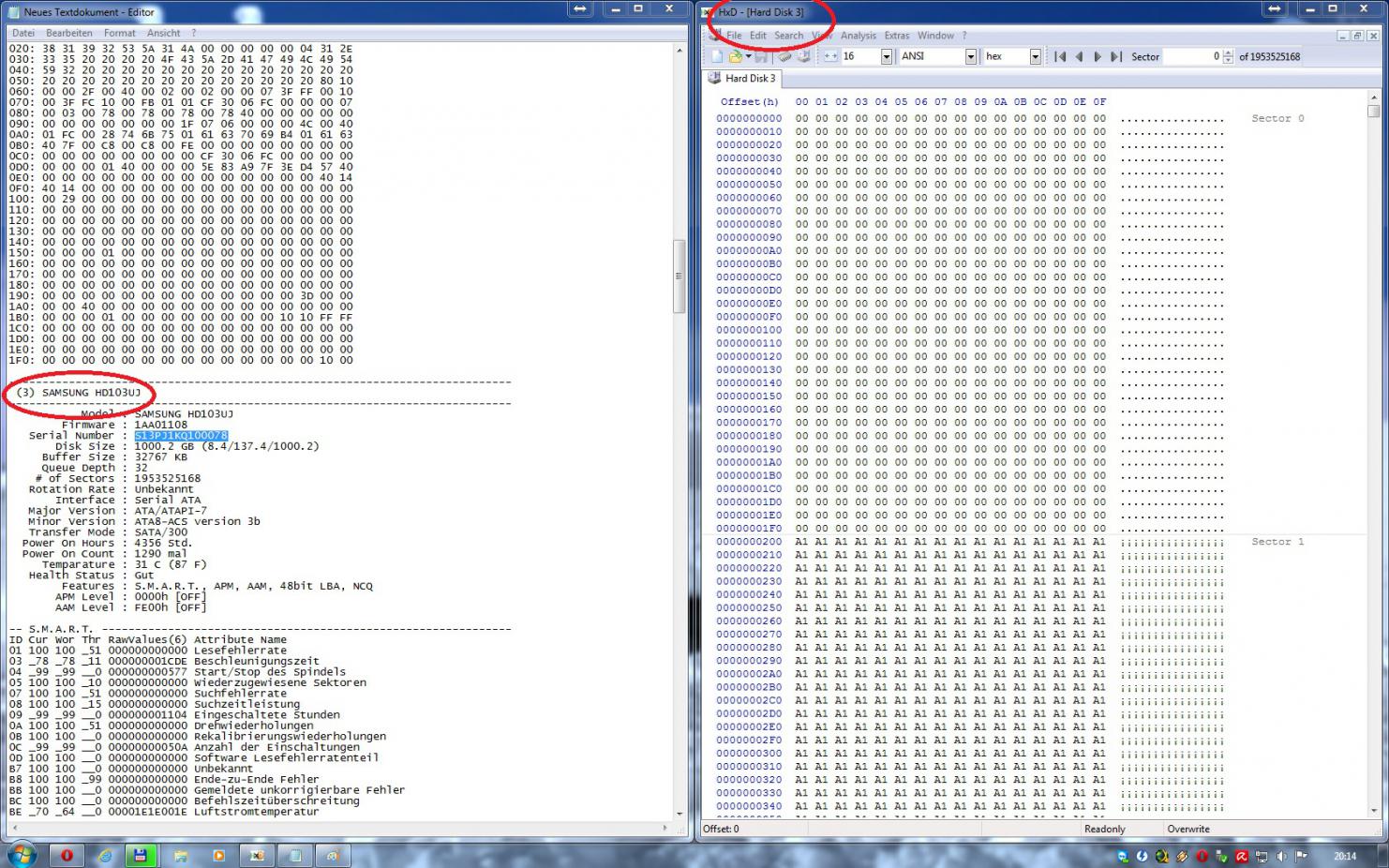Screen dimensions: 1389x868
Task: Expand hex offset base dropdown
Action: click(1035, 56)
